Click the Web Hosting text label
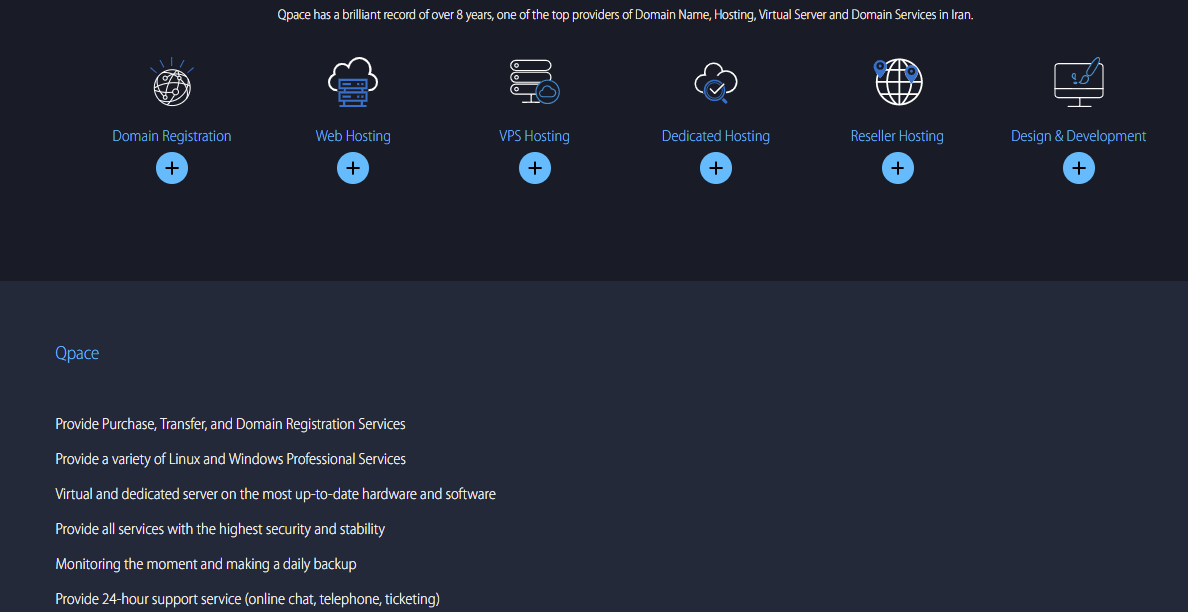The image size is (1188, 612). [x=353, y=135]
